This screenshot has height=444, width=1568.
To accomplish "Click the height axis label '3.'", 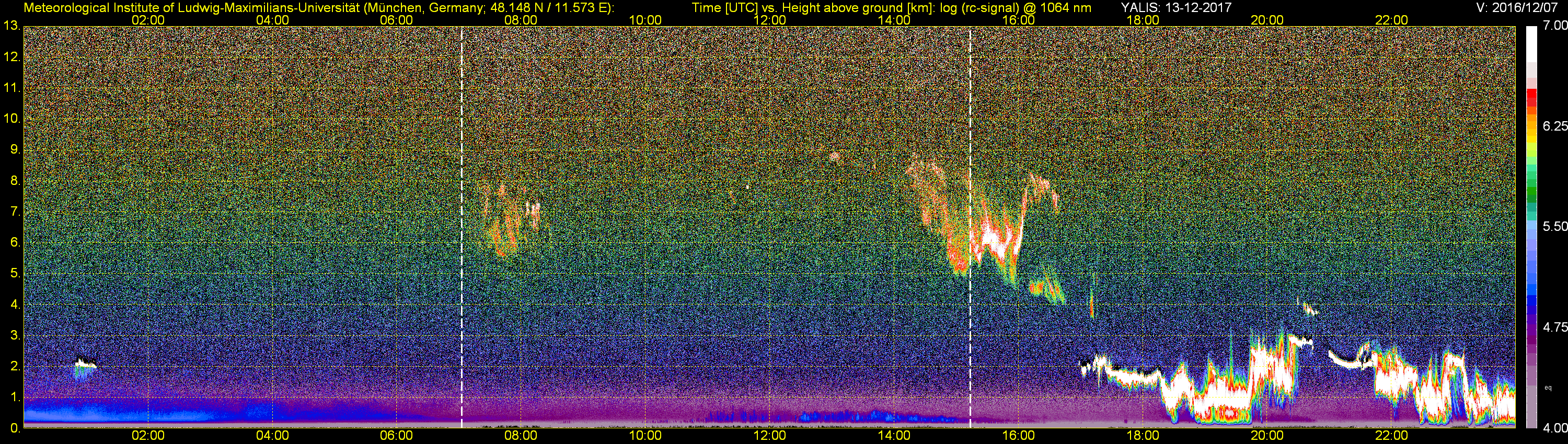I will (x=15, y=335).
